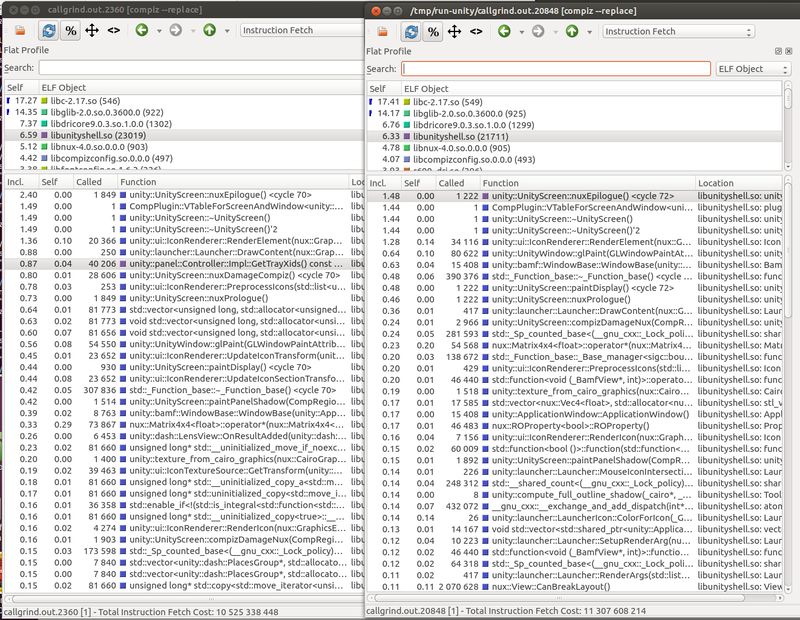
Task: Select compute_full_outline_shadow row
Action: (x=574, y=494)
